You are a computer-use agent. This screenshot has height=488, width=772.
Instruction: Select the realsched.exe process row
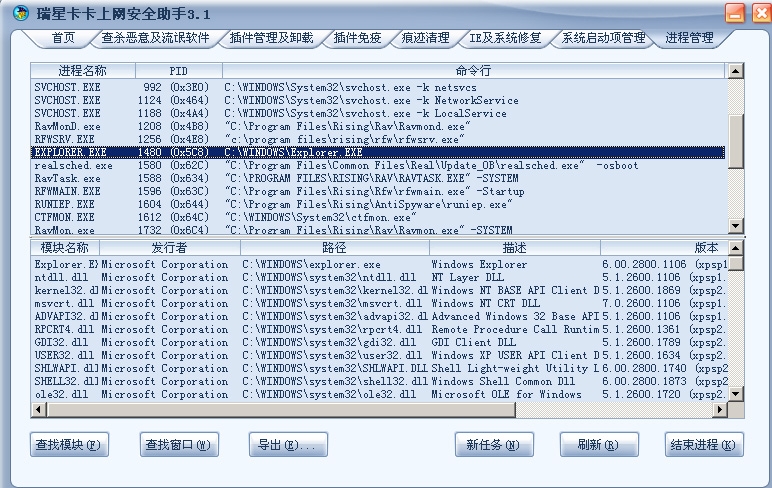point(378,165)
